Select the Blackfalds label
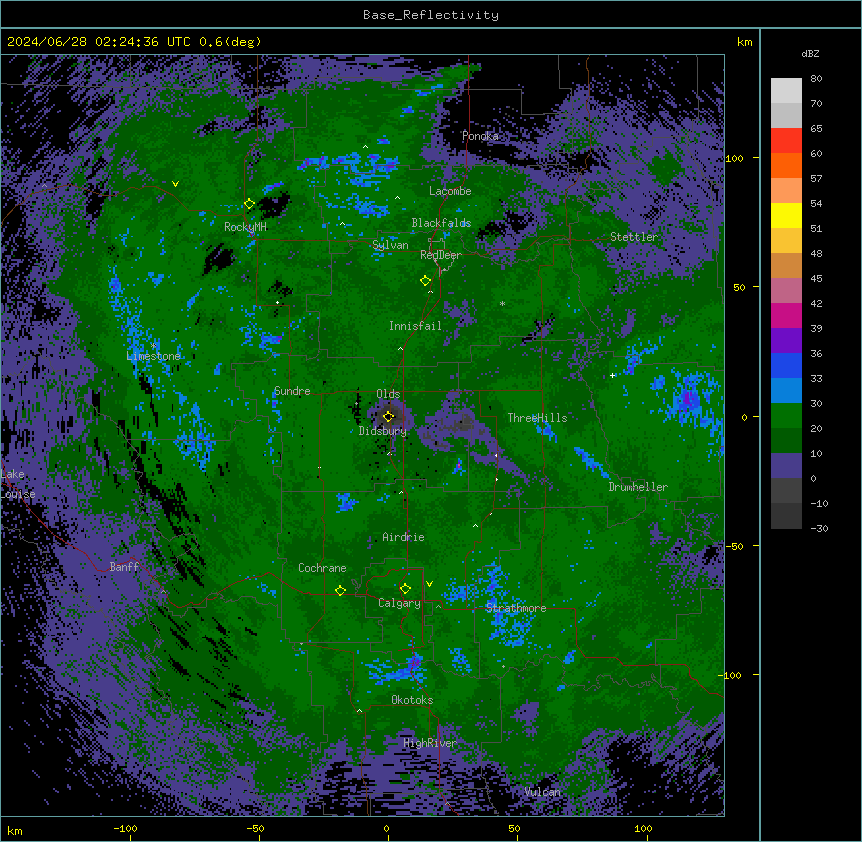 coord(441,223)
